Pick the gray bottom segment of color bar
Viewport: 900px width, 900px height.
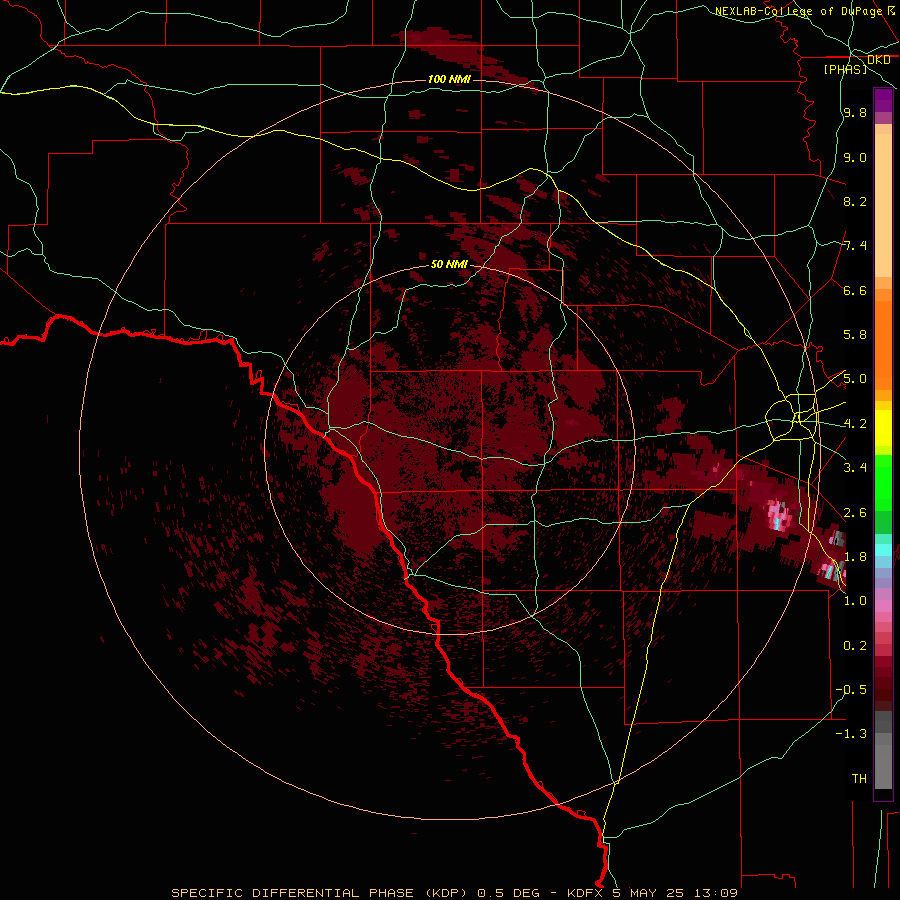(883, 763)
